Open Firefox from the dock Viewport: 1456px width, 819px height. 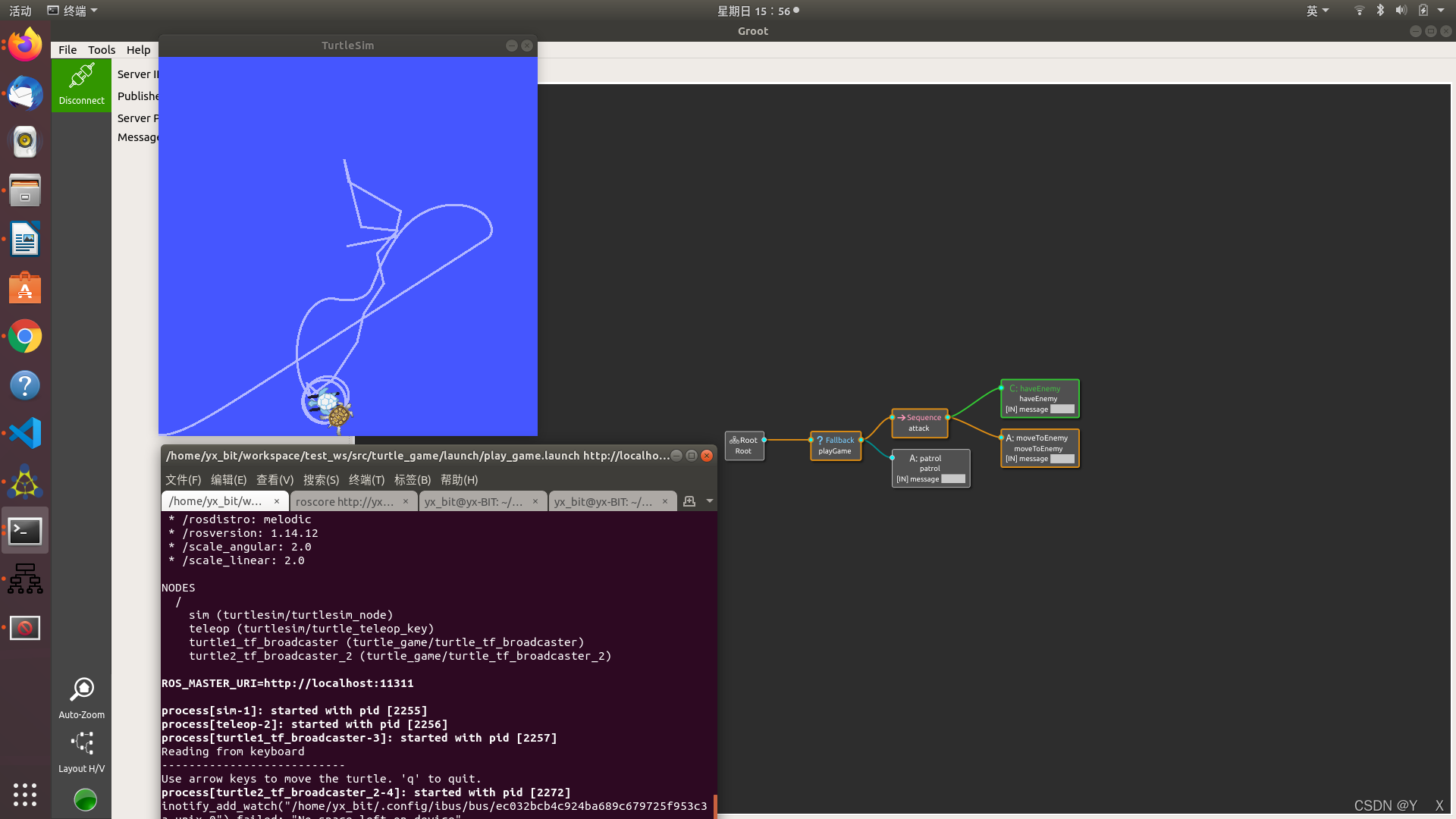25,45
